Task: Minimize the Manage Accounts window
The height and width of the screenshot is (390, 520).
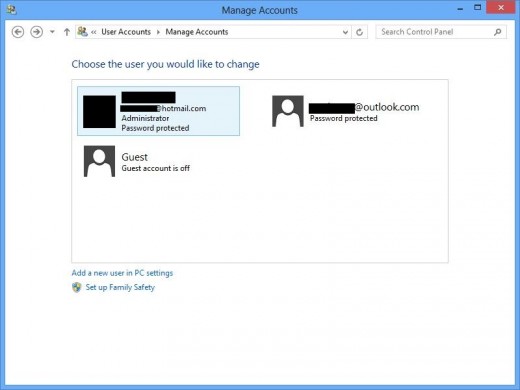Action: pyautogui.click(x=460, y=9)
